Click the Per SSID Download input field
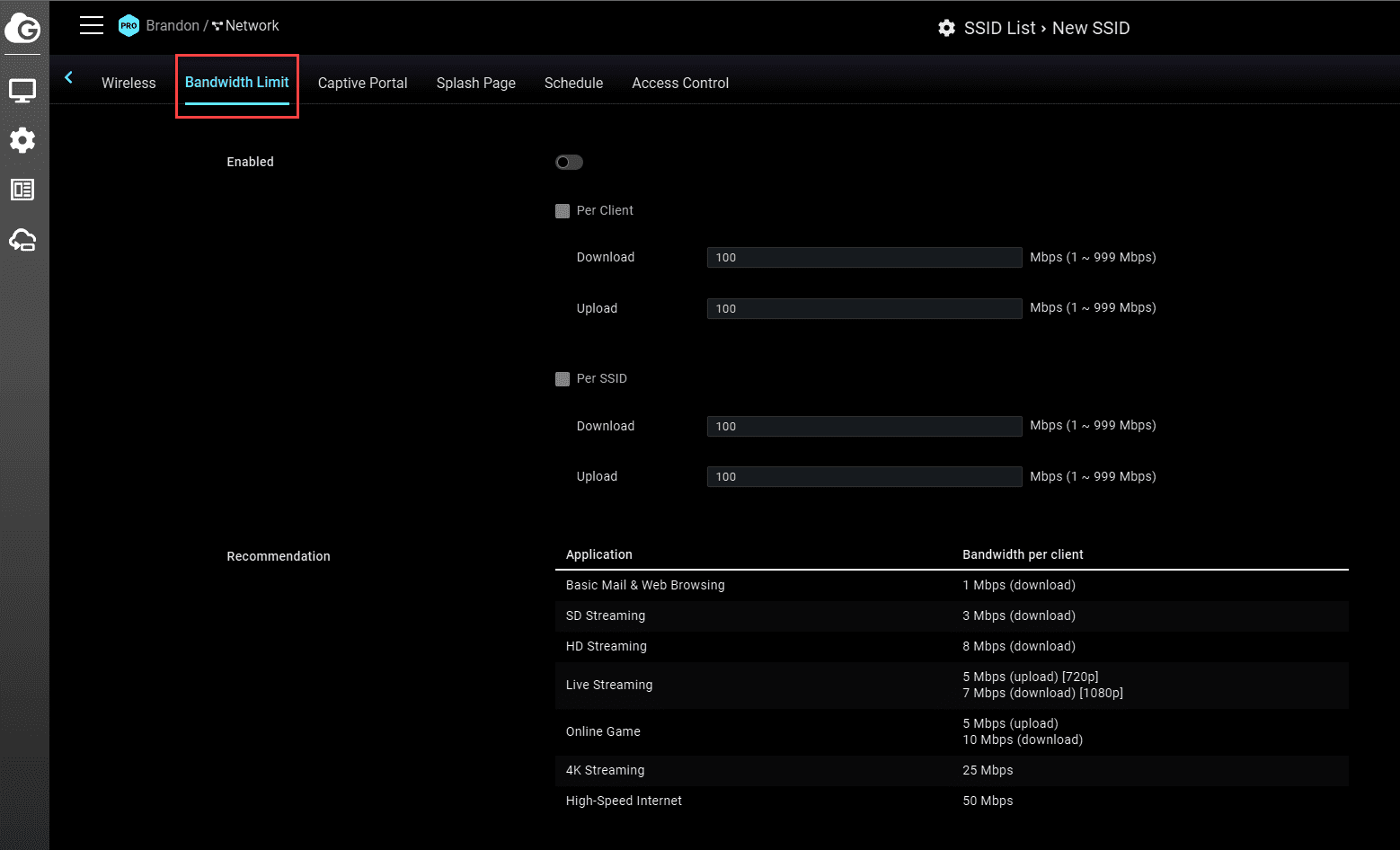The image size is (1400, 850). [864, 427]
